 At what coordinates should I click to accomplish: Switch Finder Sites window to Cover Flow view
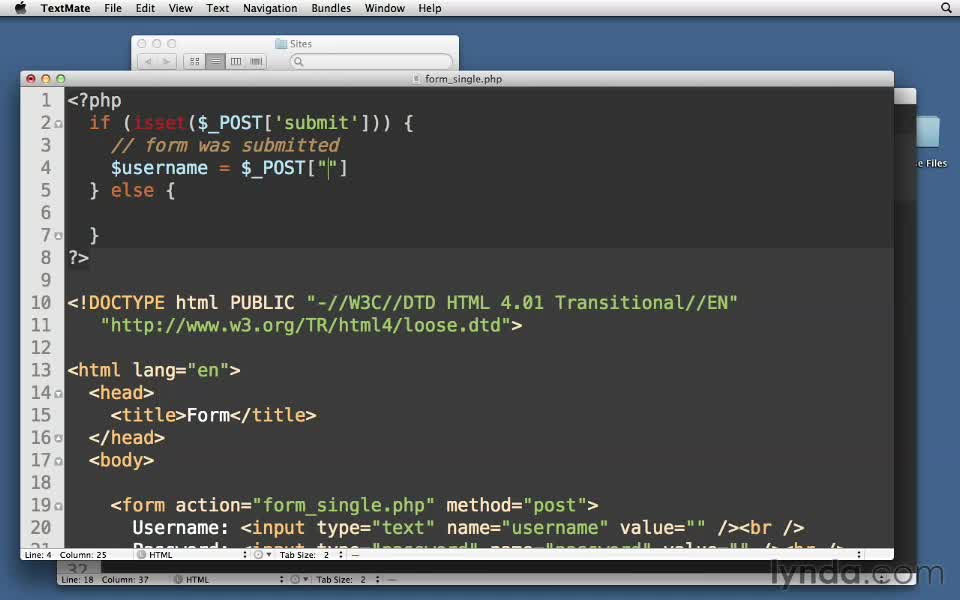click(x=256, y=61)
